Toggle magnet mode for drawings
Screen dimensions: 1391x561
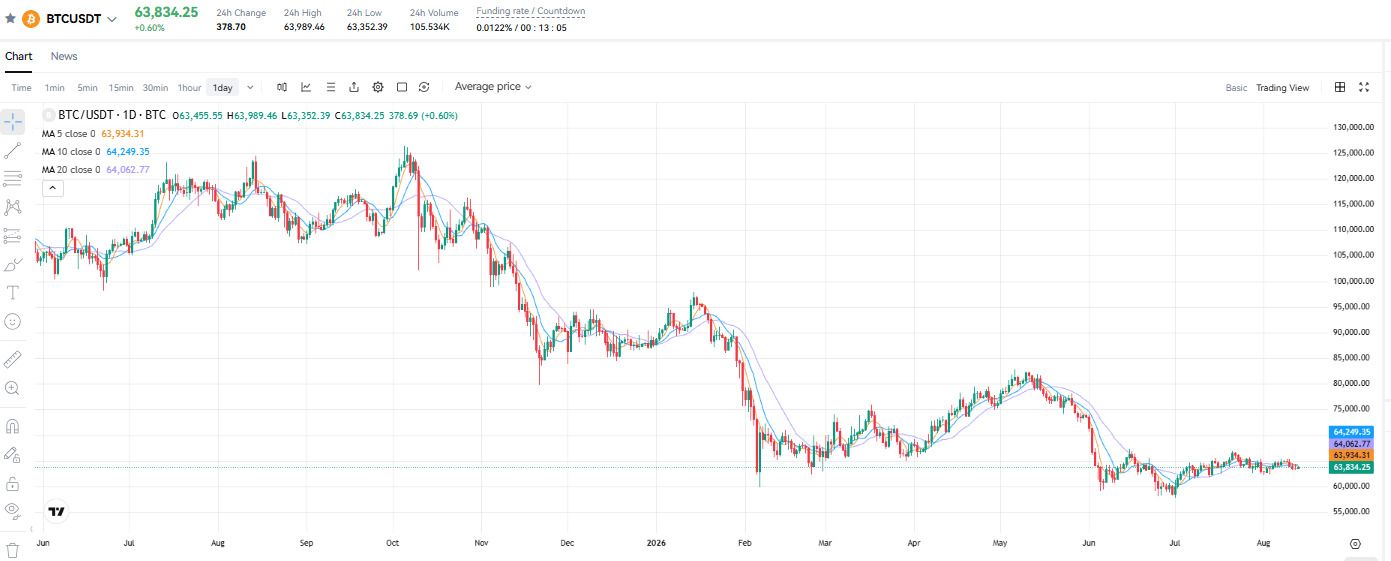click(x=13, y=426)
